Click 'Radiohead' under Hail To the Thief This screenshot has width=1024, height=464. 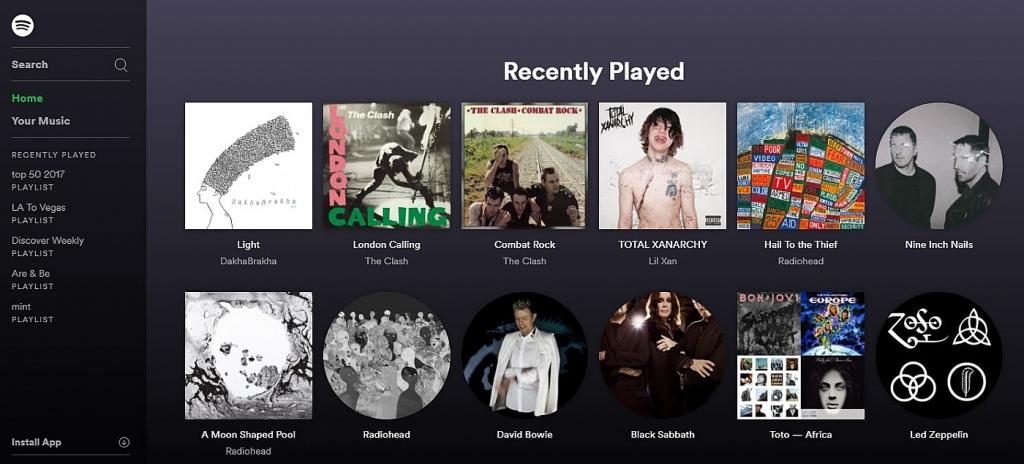[801, 261]
